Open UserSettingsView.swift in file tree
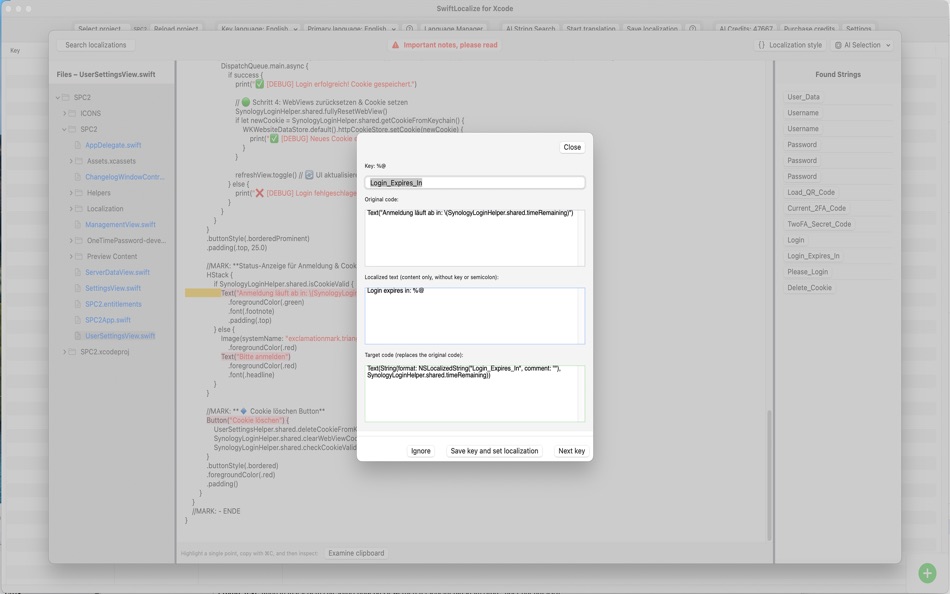950x594 pixels. pyautogui.click(x=120, y=336)
